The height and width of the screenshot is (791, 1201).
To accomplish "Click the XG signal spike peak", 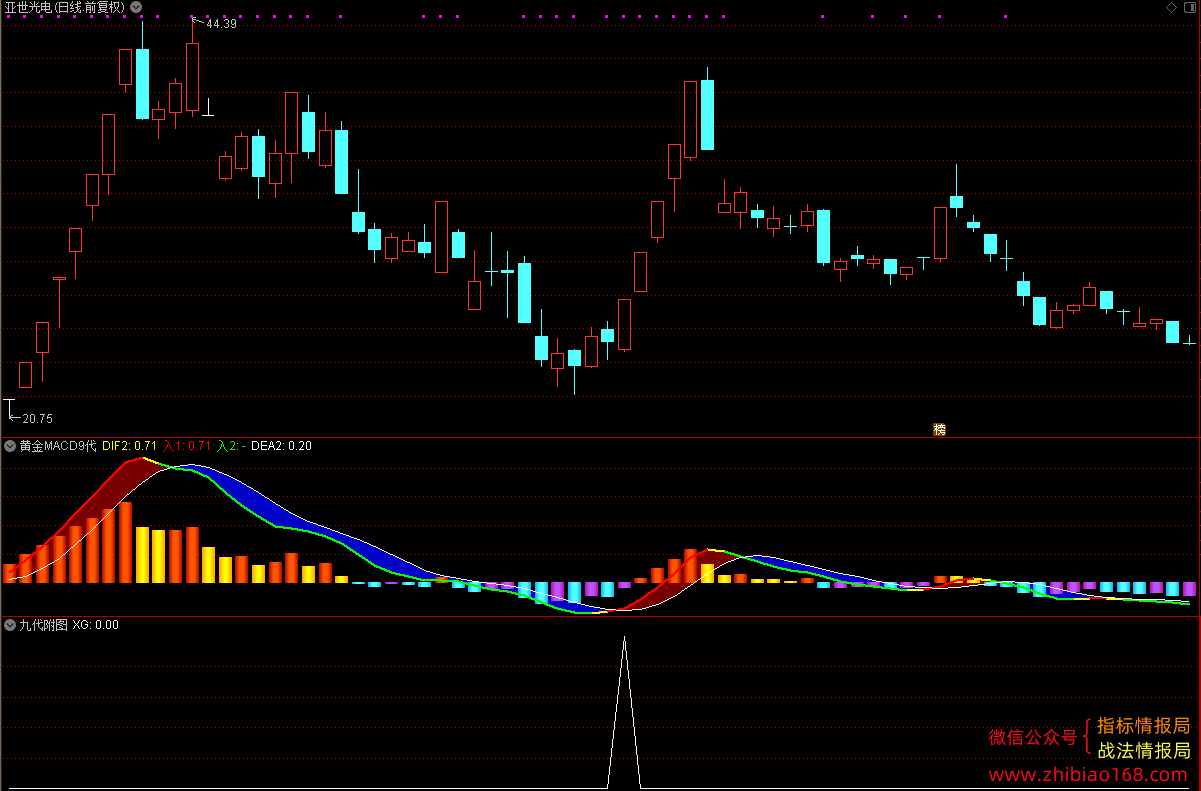I will [624, 640].
